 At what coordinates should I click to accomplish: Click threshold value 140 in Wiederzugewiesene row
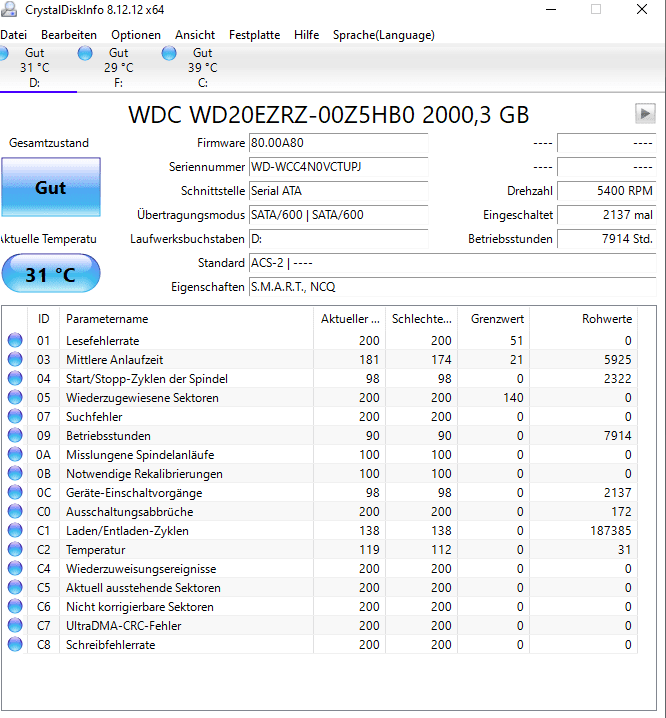click(x=513, y=398)
